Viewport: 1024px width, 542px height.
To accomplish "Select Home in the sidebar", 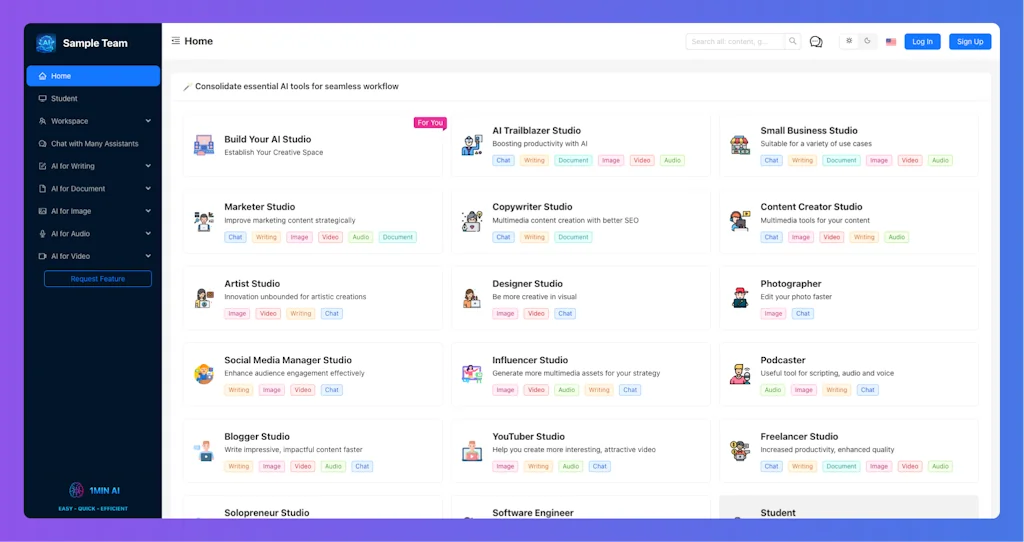I will tap(93, 76).
